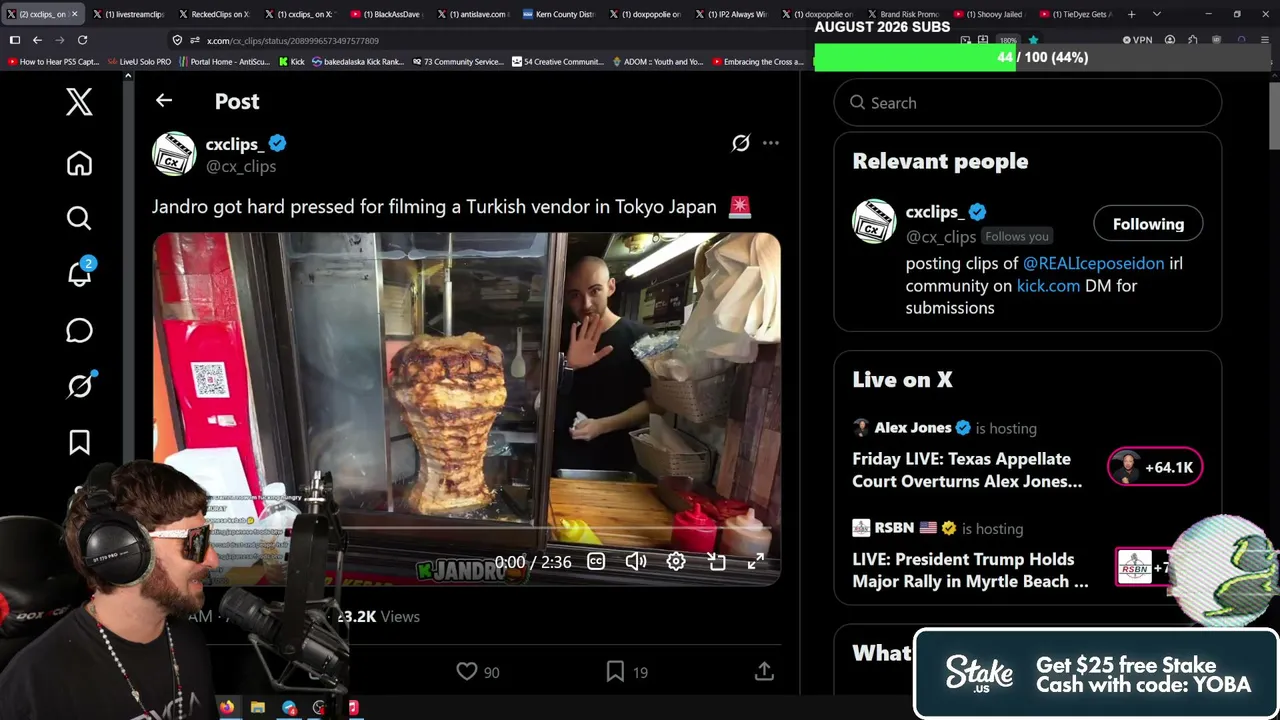Mute the video with the speaker icon

(636, 561)
